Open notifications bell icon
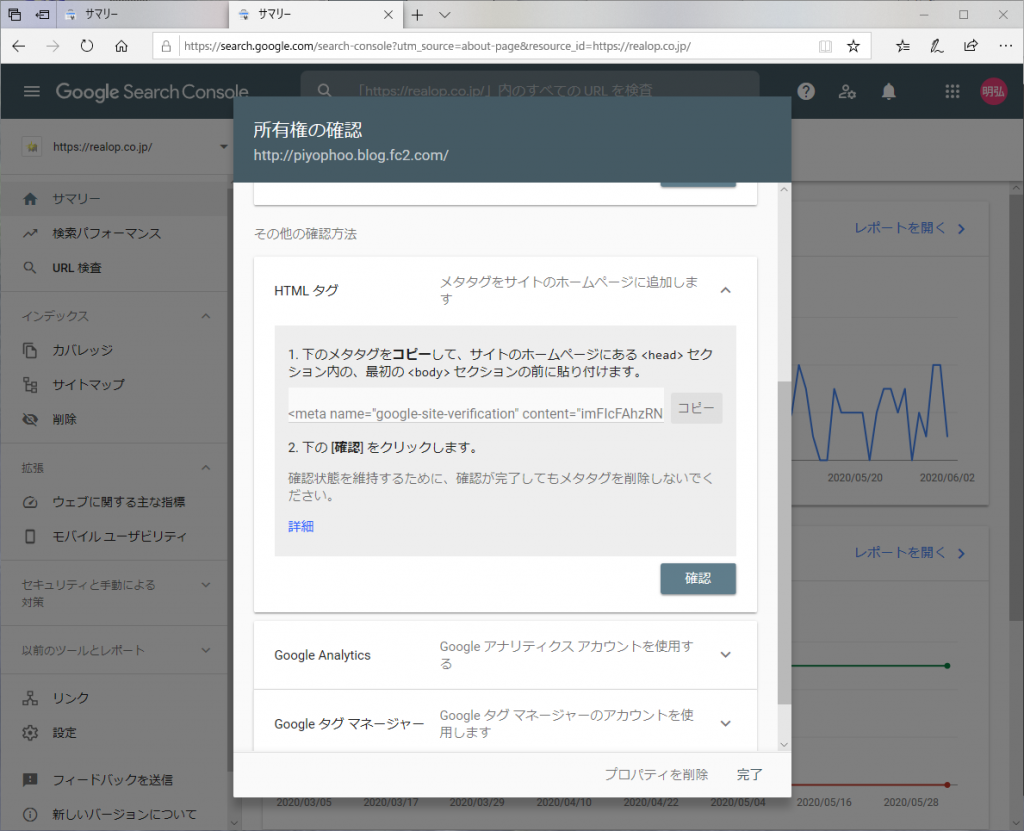The image size is (1024, 831). coord(888,91)
